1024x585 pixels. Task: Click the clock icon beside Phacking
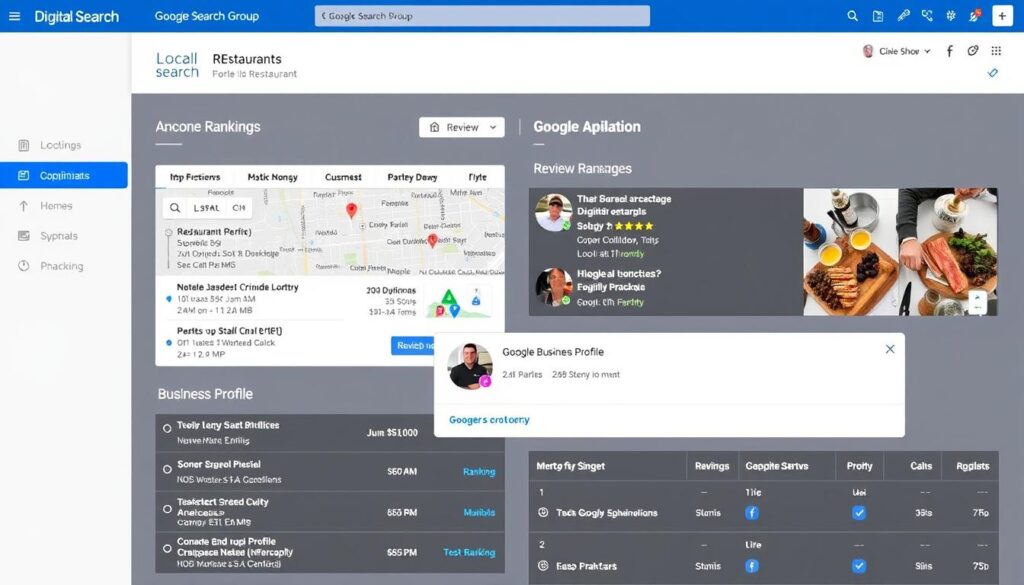pos(24,266)
